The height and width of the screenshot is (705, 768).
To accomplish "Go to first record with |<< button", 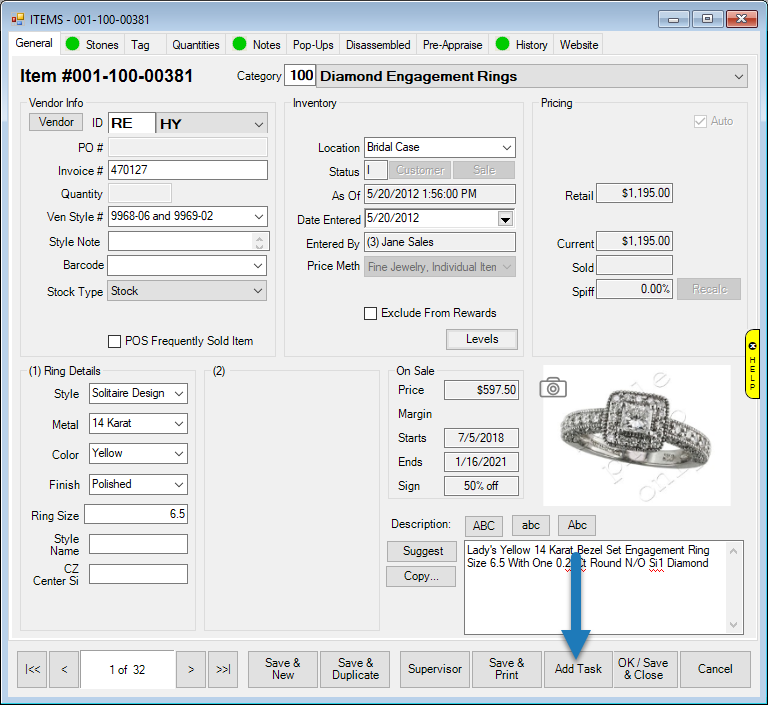I will tap(33, 670).
